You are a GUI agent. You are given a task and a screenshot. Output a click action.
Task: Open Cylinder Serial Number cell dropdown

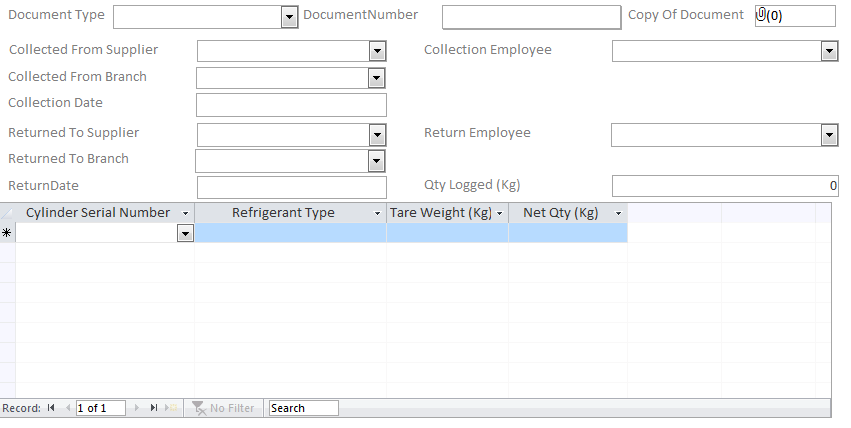(185, 233)
